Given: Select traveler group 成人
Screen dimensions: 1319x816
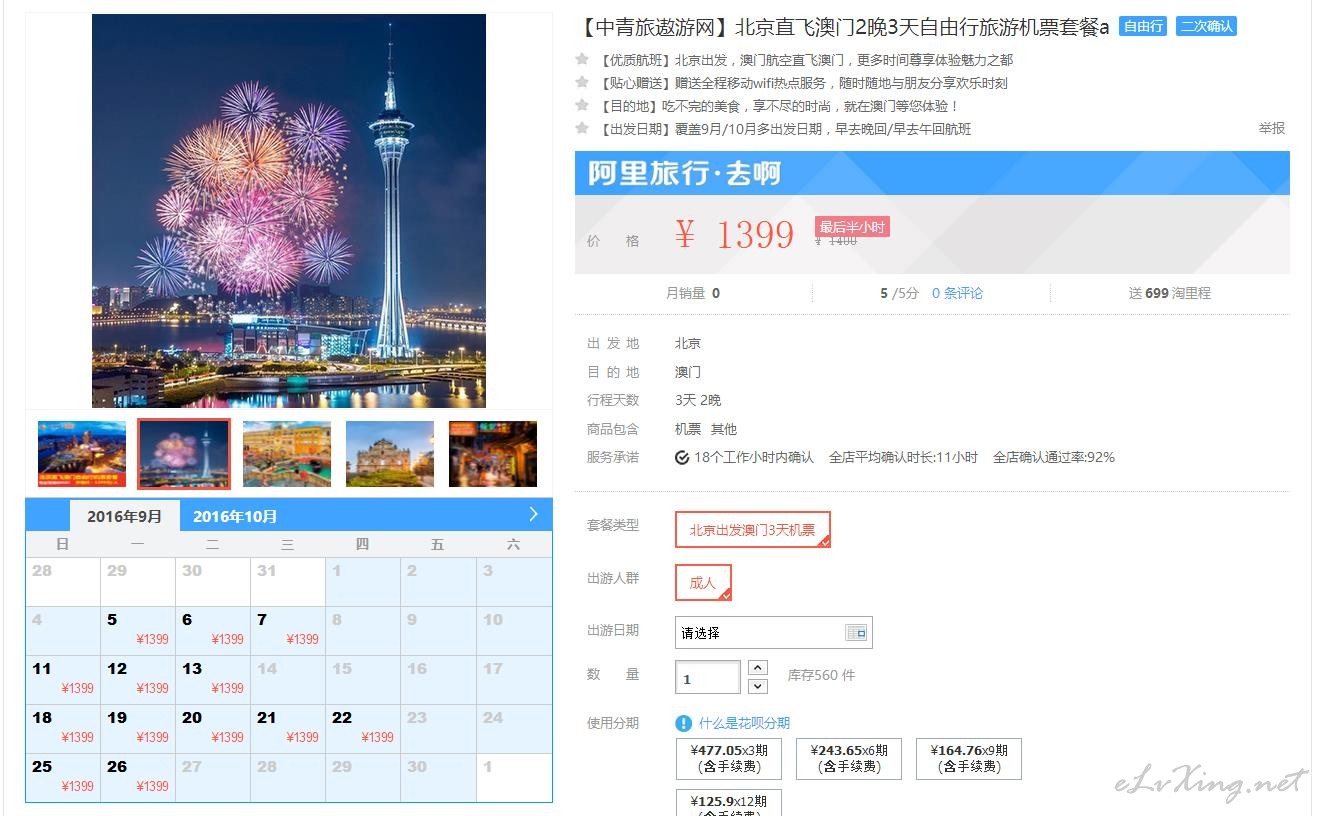Looking at the screenshot, I should coord(703,583).
